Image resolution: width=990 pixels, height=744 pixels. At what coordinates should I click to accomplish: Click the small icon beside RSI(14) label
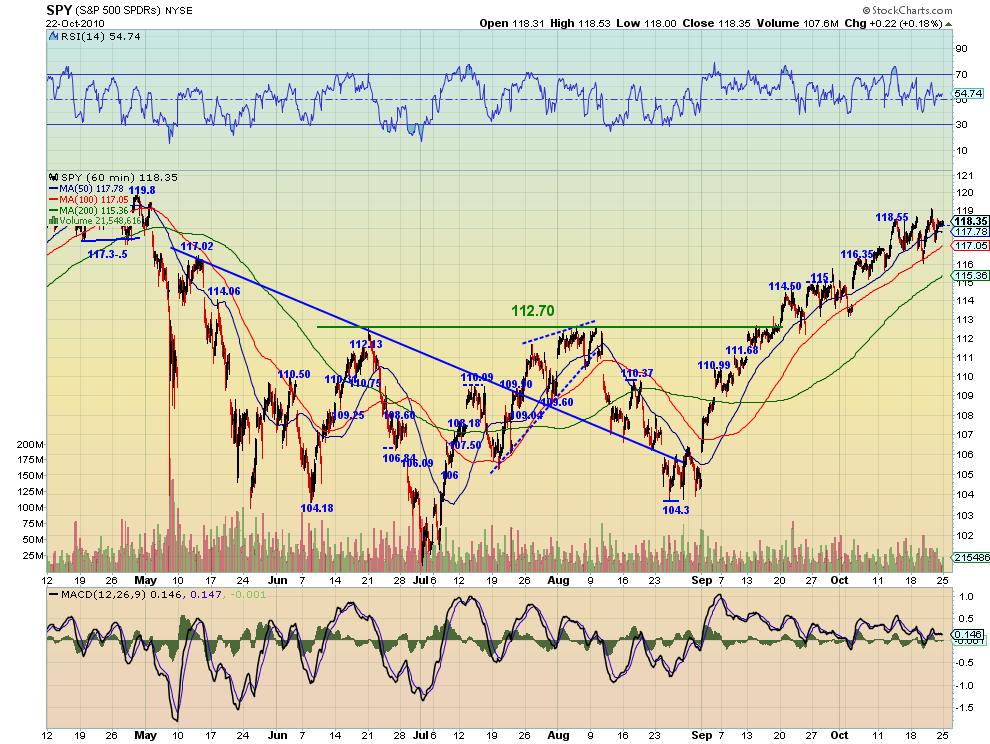(x=54, y=37)
